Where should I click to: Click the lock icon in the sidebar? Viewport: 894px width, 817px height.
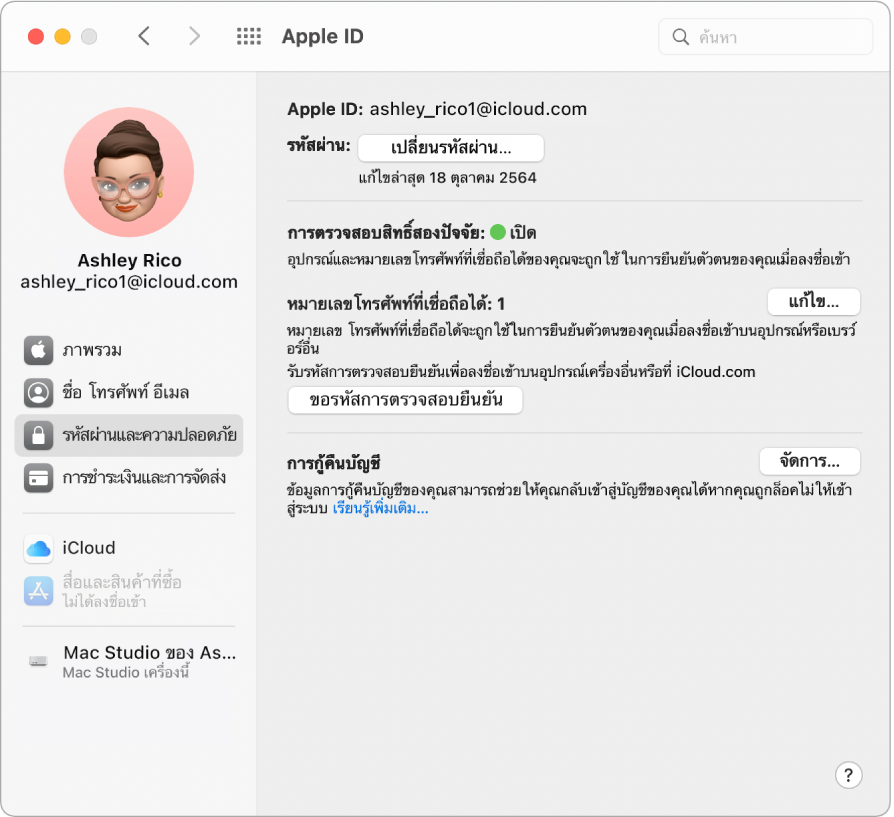tap(38, 436)
